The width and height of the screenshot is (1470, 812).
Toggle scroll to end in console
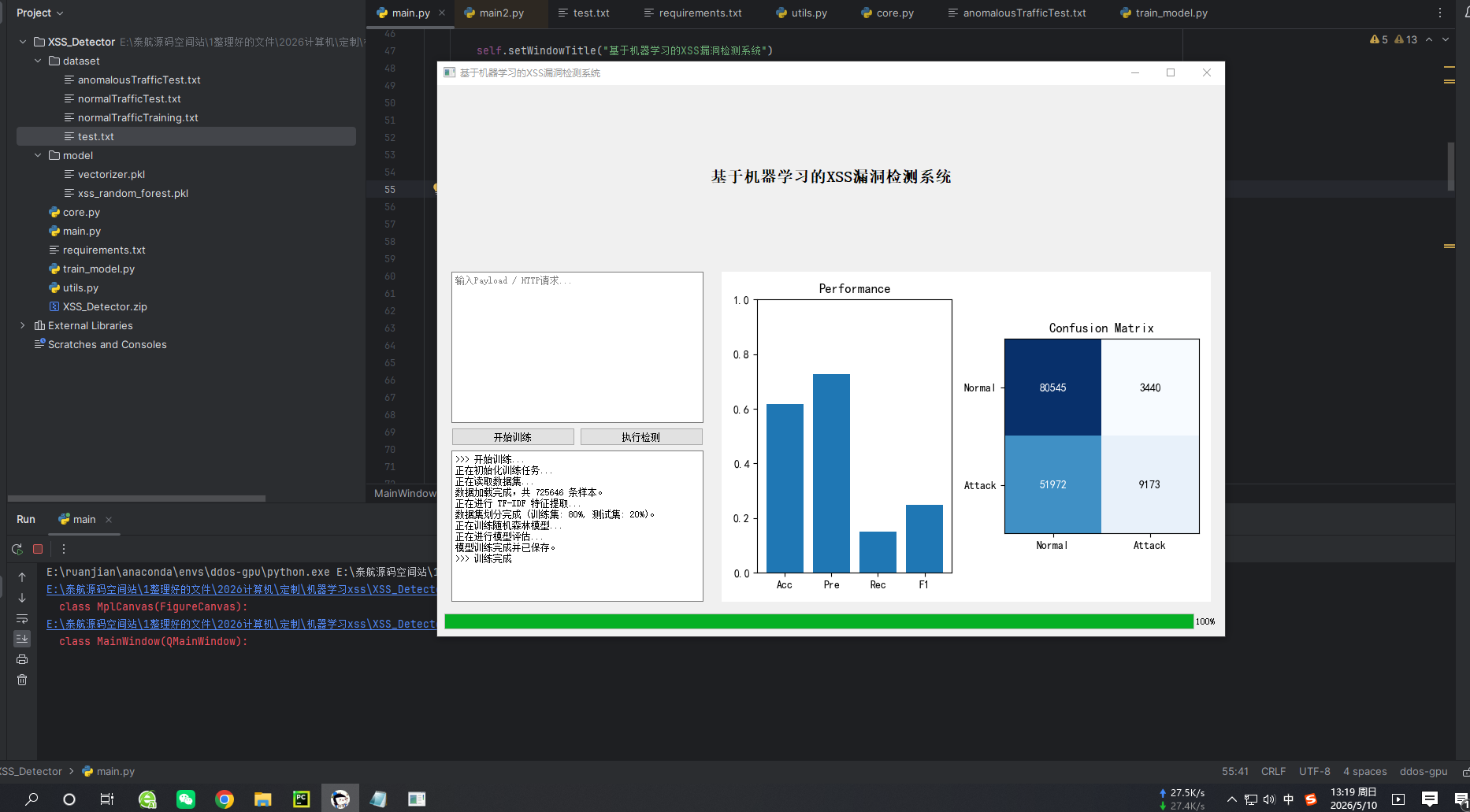tap(22, 639)
